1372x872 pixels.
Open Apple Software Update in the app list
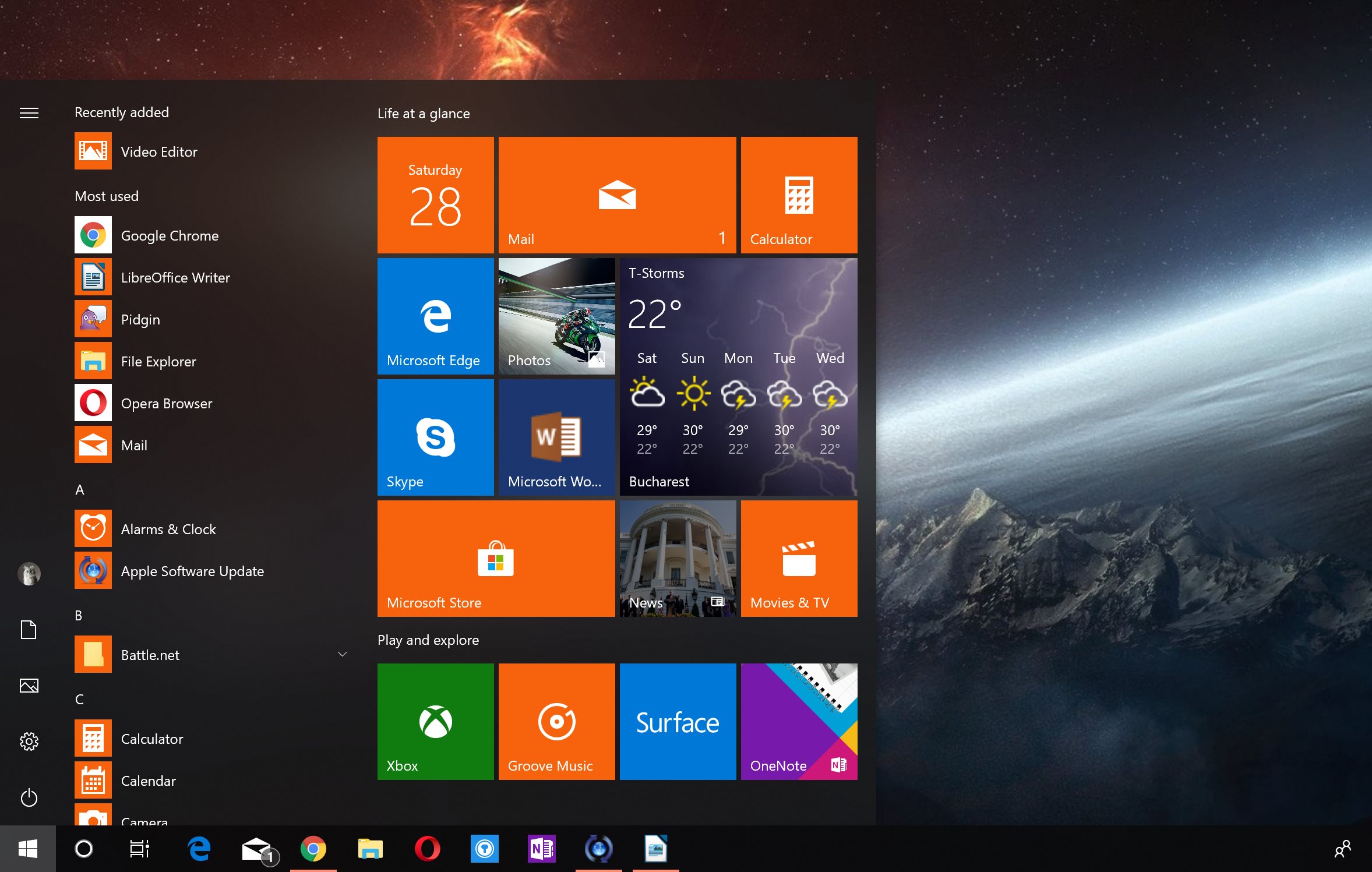tap(192, 571)
